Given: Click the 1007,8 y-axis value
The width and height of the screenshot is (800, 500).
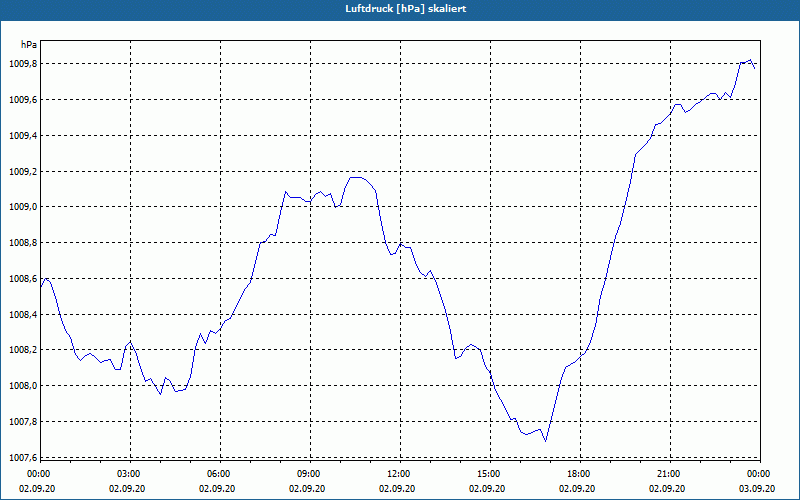Looking at the screenshot, I should 23,421.
